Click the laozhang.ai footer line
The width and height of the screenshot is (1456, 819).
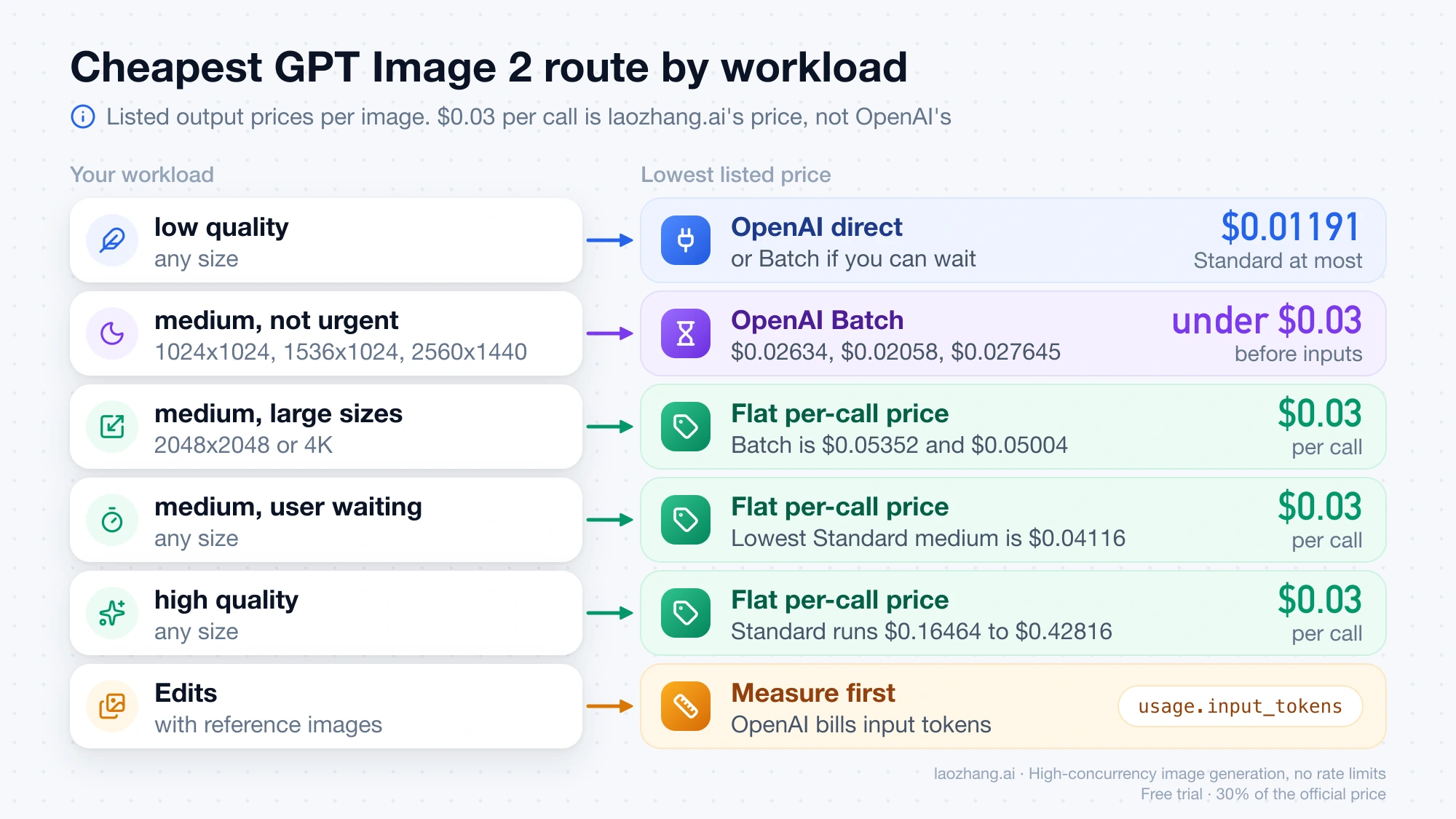tap(1160, 774)
